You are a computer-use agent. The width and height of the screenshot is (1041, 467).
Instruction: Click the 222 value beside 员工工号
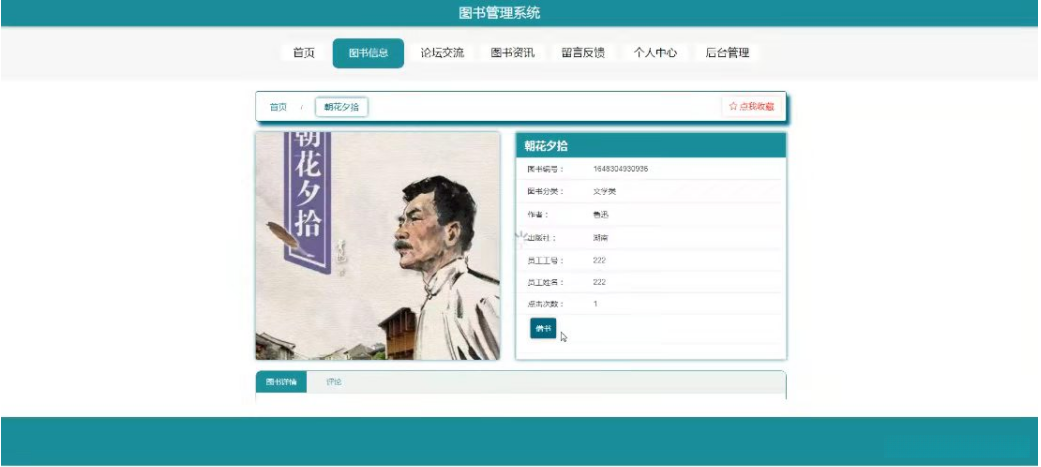tap(599, 260)
